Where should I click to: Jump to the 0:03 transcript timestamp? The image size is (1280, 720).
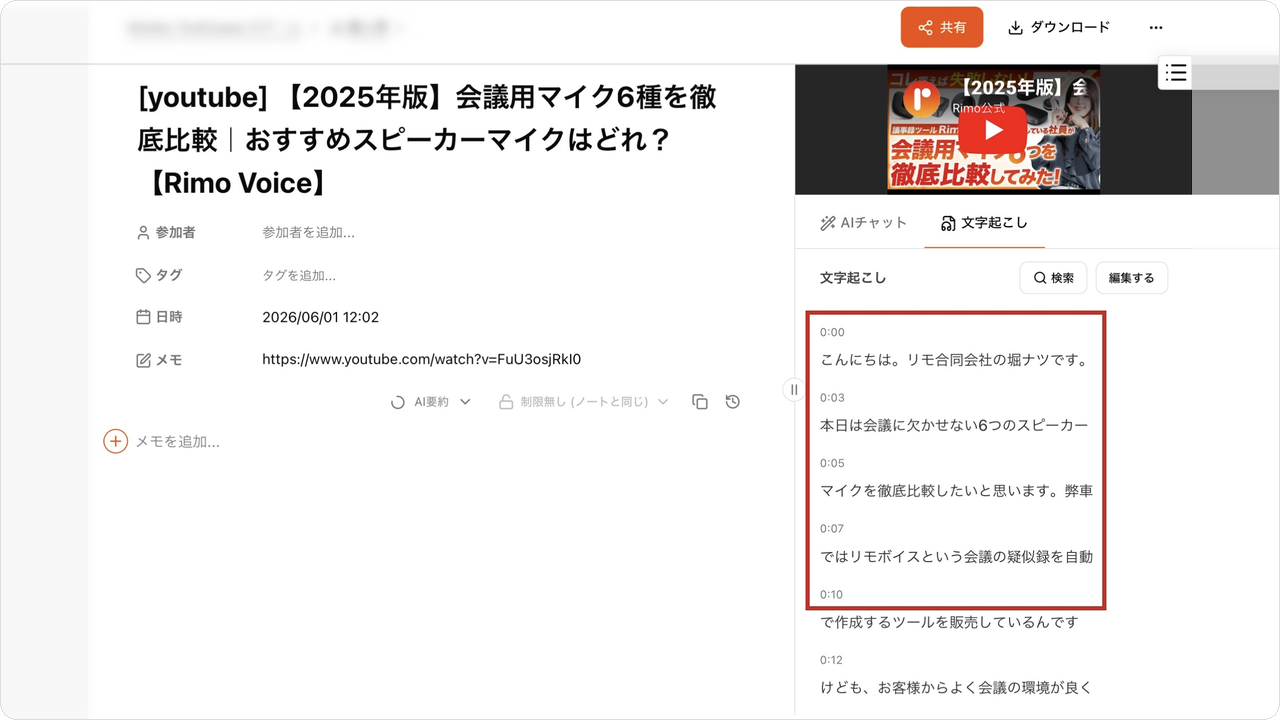(832, 397)
